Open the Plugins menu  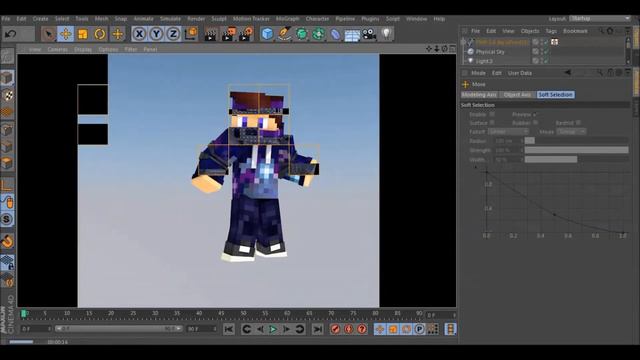[x=370, y=19]
